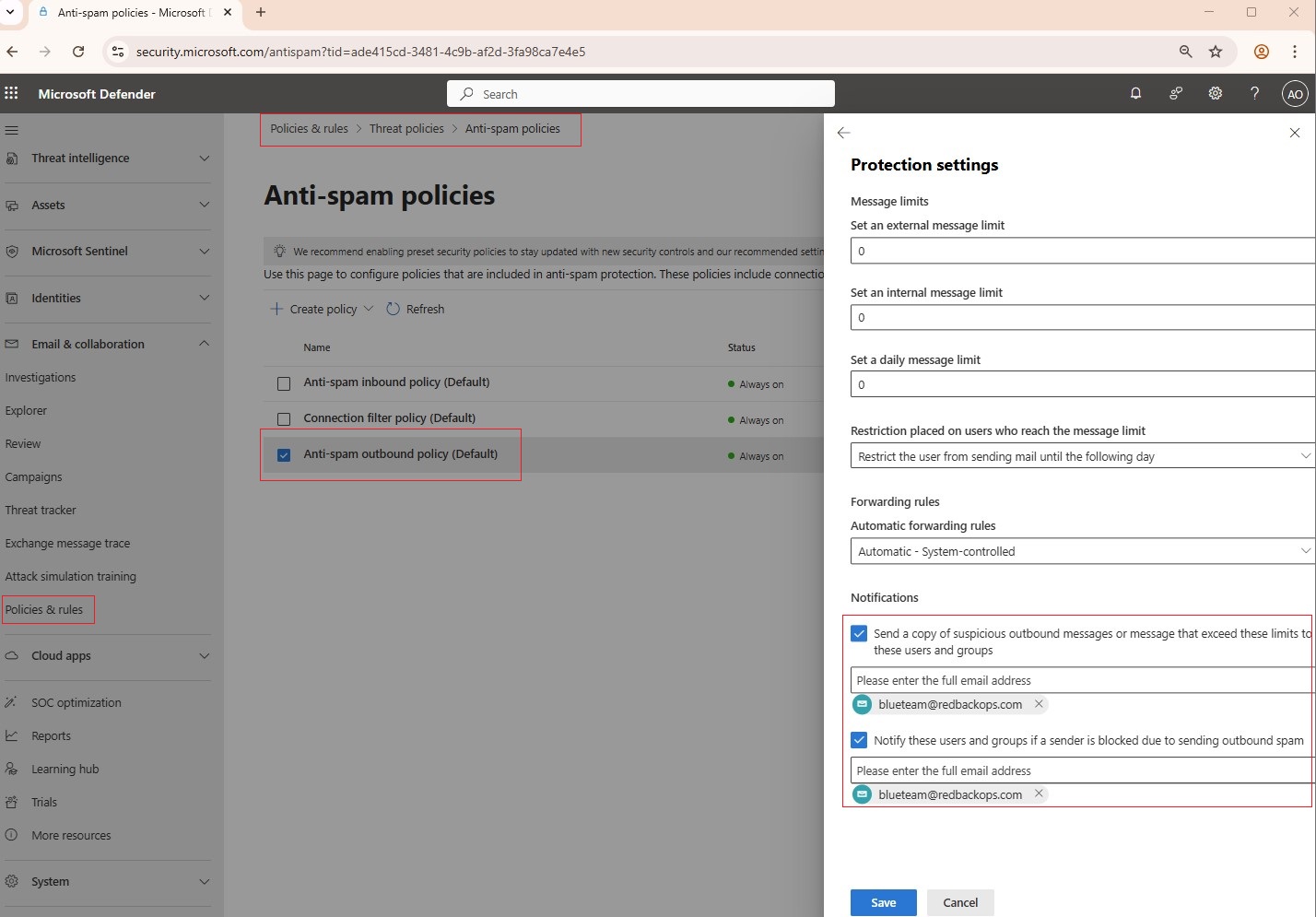Open the restriction on users dropdown

click(x=1083, y=456)
